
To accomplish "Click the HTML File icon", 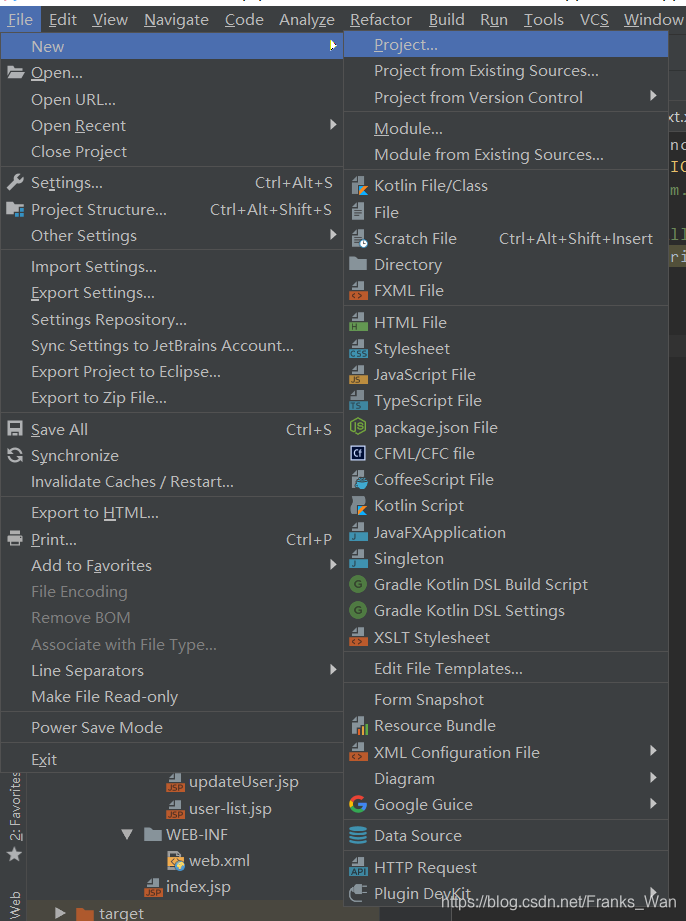I will tap(358, 322).
